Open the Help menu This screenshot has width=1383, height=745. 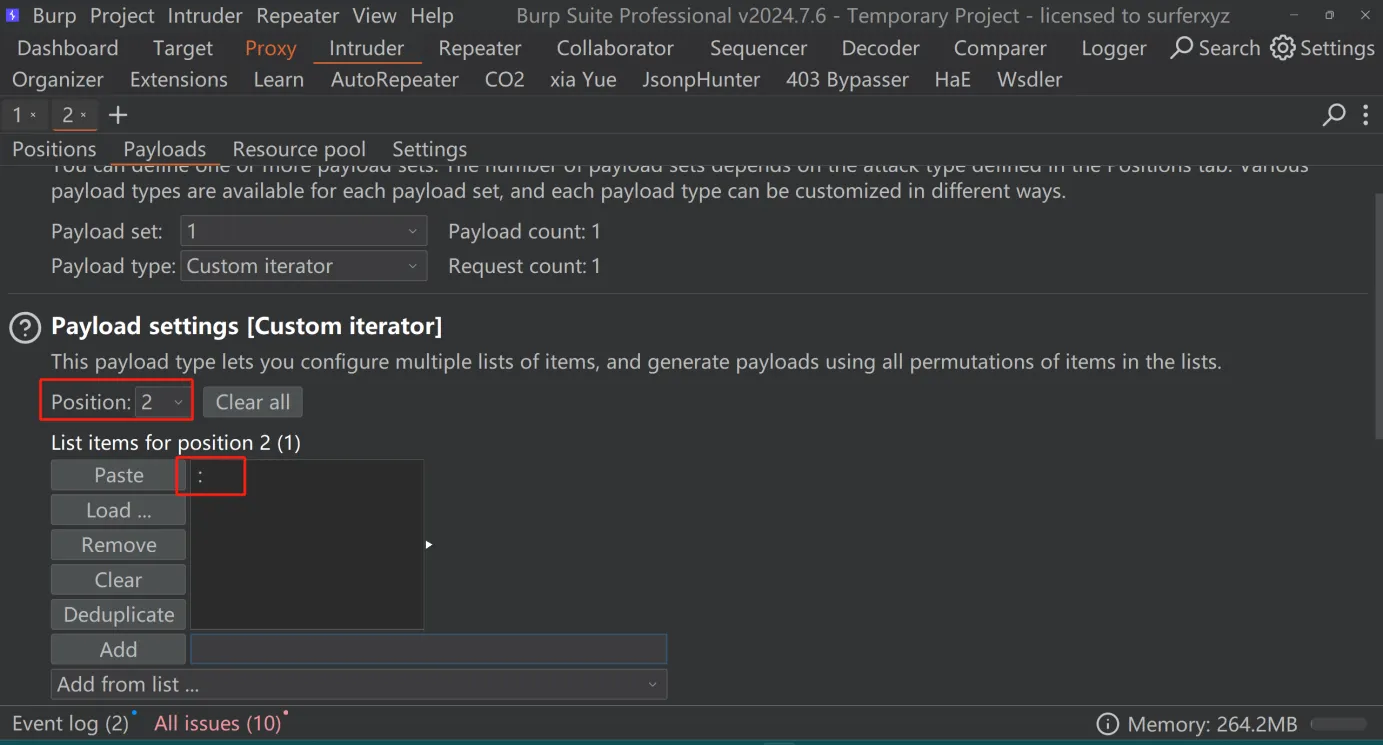coord(432,16)
